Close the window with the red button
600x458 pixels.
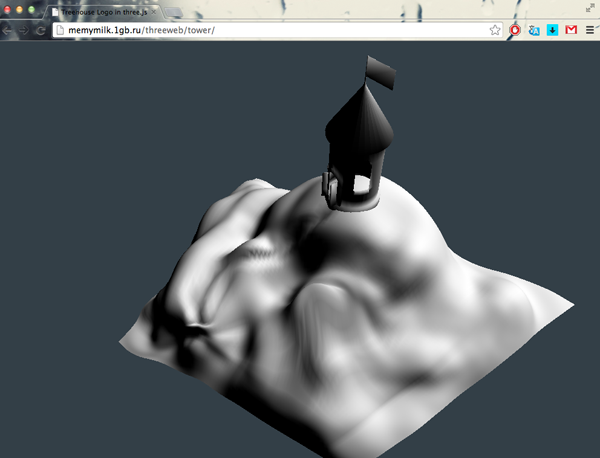[7, 9]
